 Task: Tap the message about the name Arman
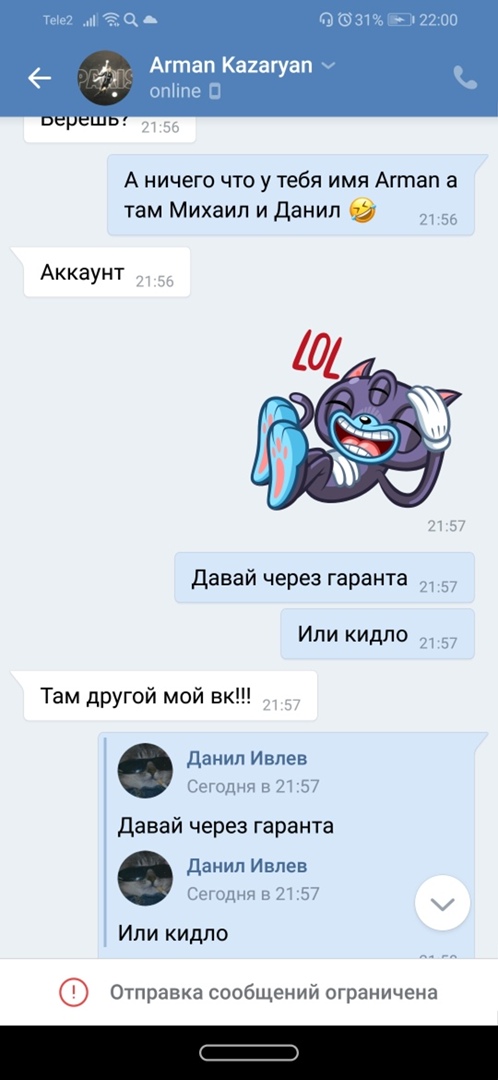291,196
